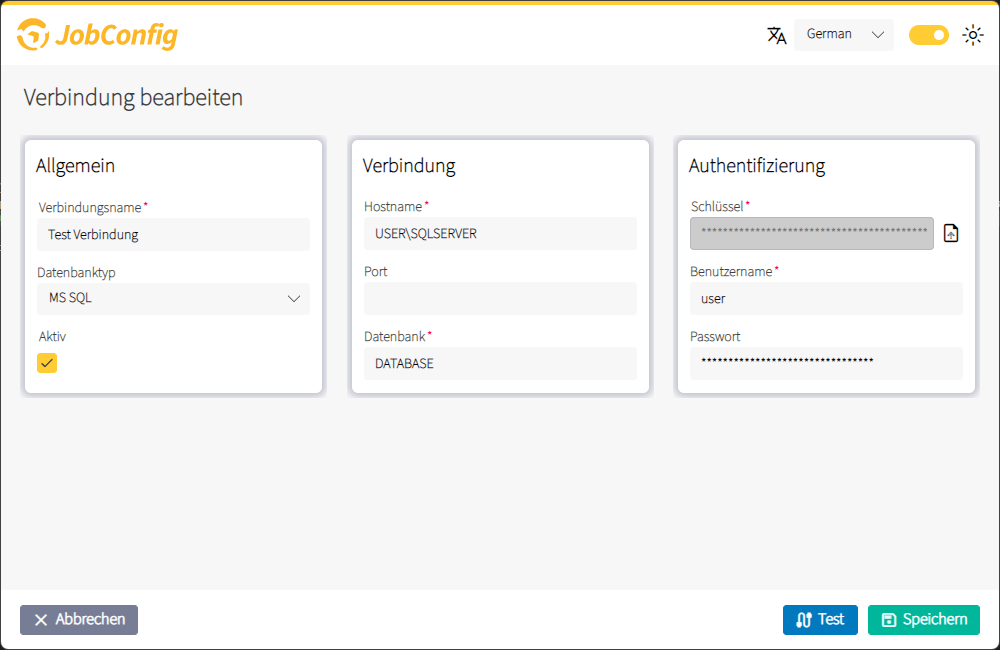
Task: Click the masked Schlüssel field
Action: (811, 233)
